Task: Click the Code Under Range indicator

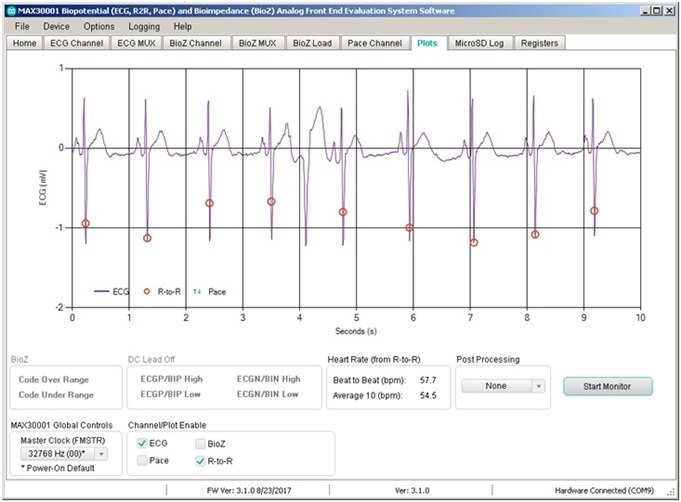Action: coord(56,395)
